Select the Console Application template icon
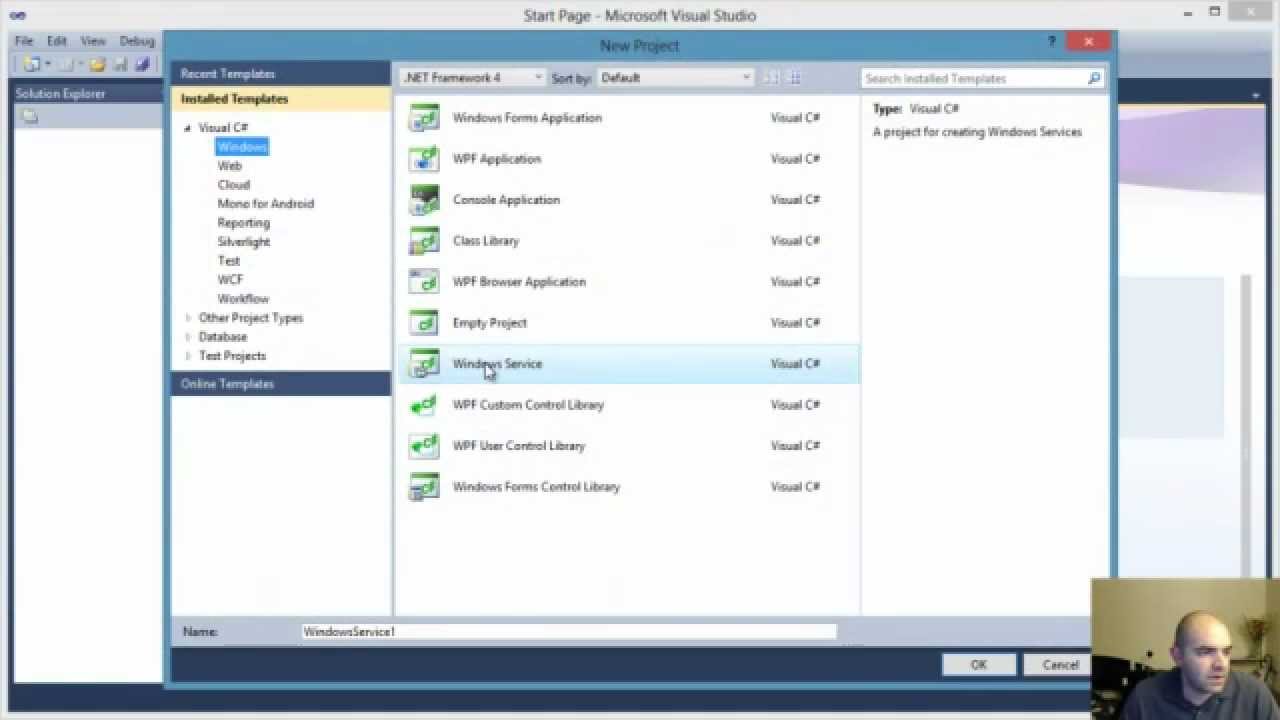The width and height of the screenshot is (1280, 720). pos(424,200)
